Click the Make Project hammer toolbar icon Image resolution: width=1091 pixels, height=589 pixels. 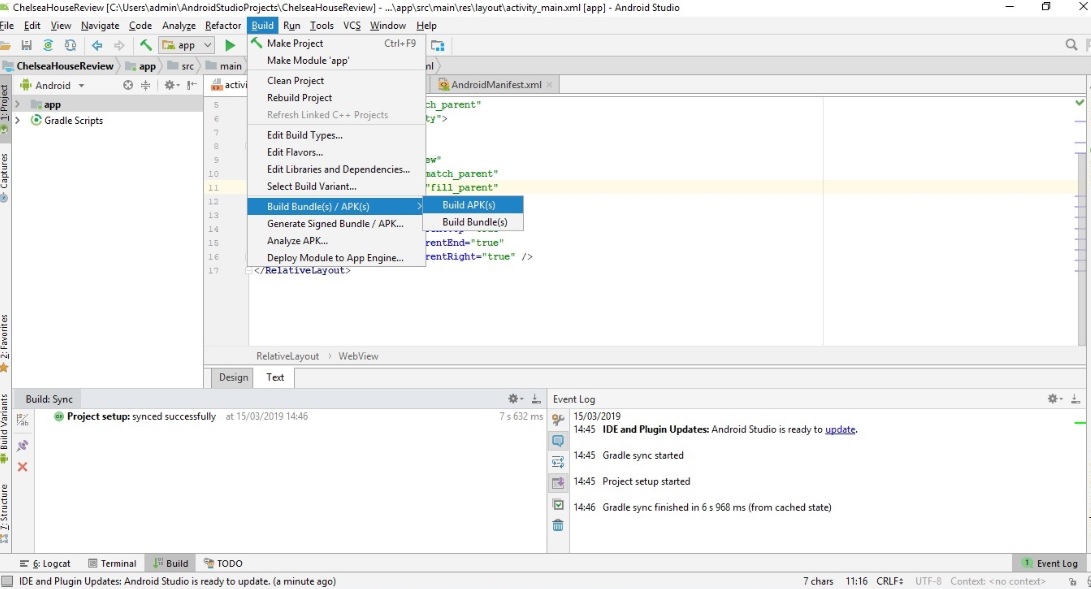146,45
